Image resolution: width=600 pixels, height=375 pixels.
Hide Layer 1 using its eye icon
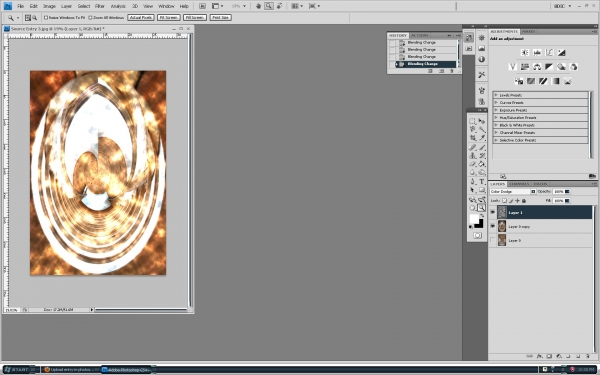493,212
